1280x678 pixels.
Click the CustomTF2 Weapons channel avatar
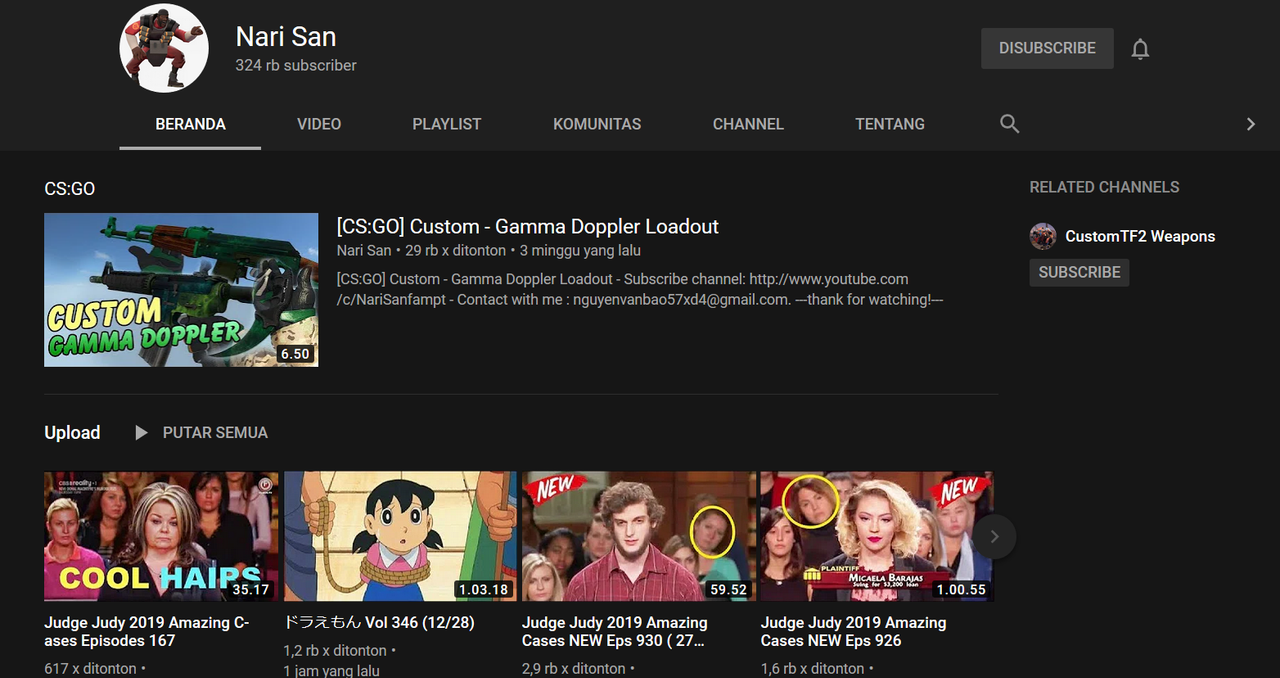1043,237
